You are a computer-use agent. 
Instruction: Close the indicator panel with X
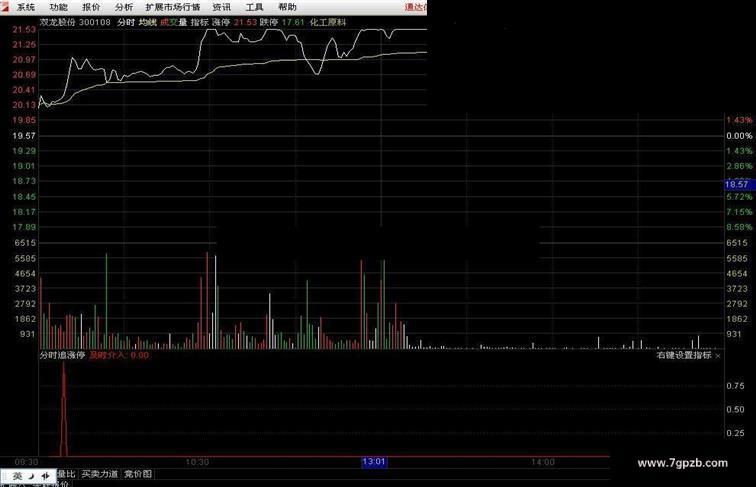pyautogui.click(x=718, y=356)
